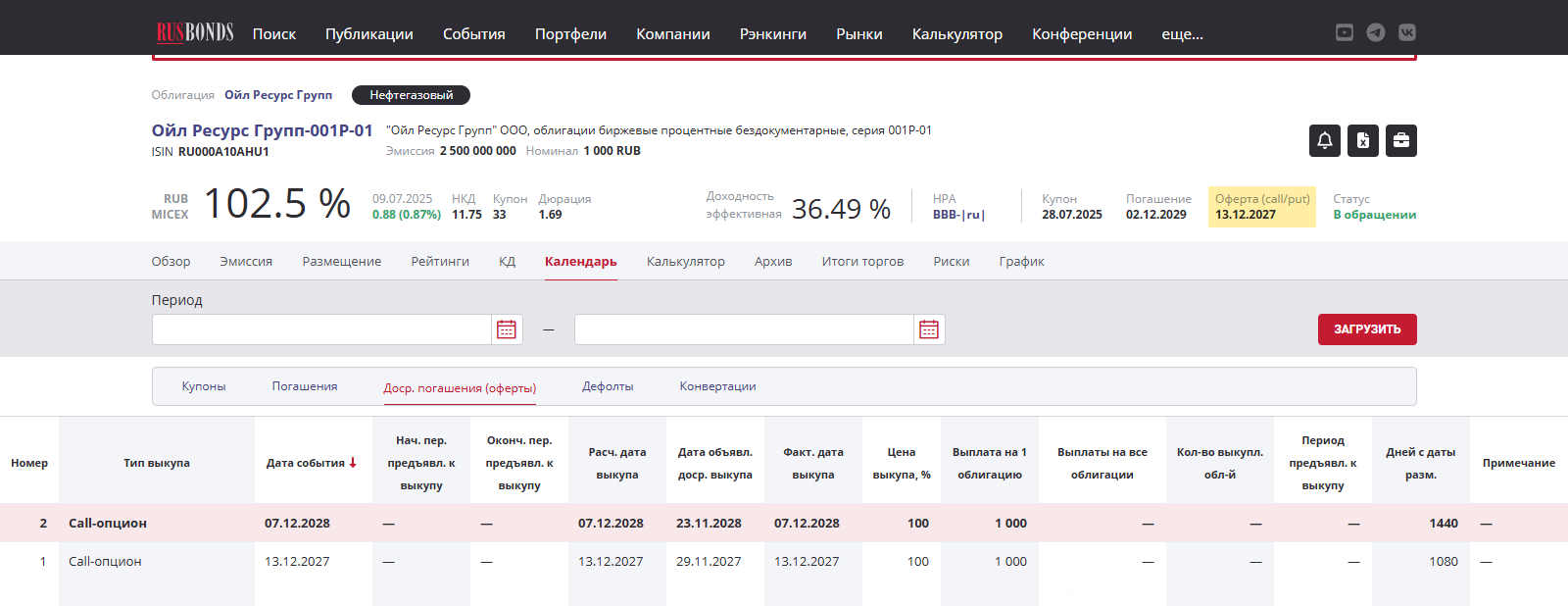Viewport: 1568px width, 606px height.
Task: Sort by Дата события arrow
Action: (x=353, y=463)
